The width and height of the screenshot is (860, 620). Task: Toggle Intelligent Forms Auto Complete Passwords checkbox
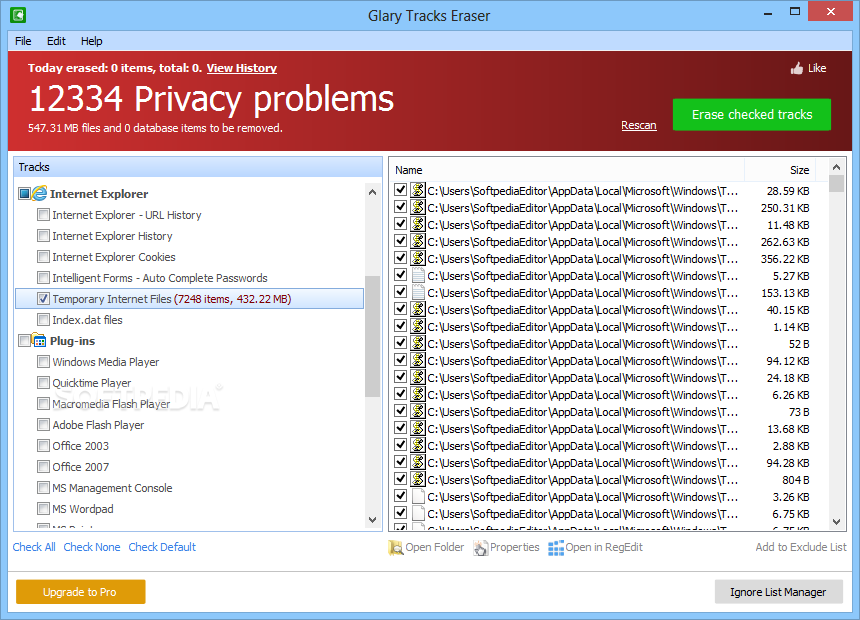click(43, 278)
